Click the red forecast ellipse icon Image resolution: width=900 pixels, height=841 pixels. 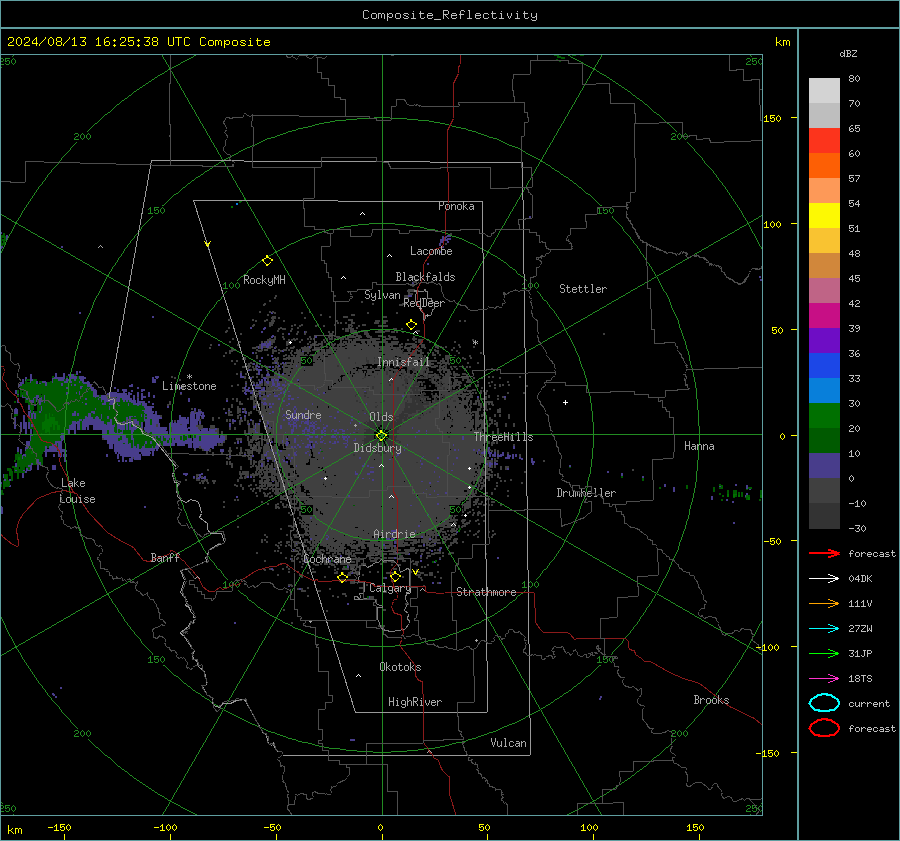824,728
